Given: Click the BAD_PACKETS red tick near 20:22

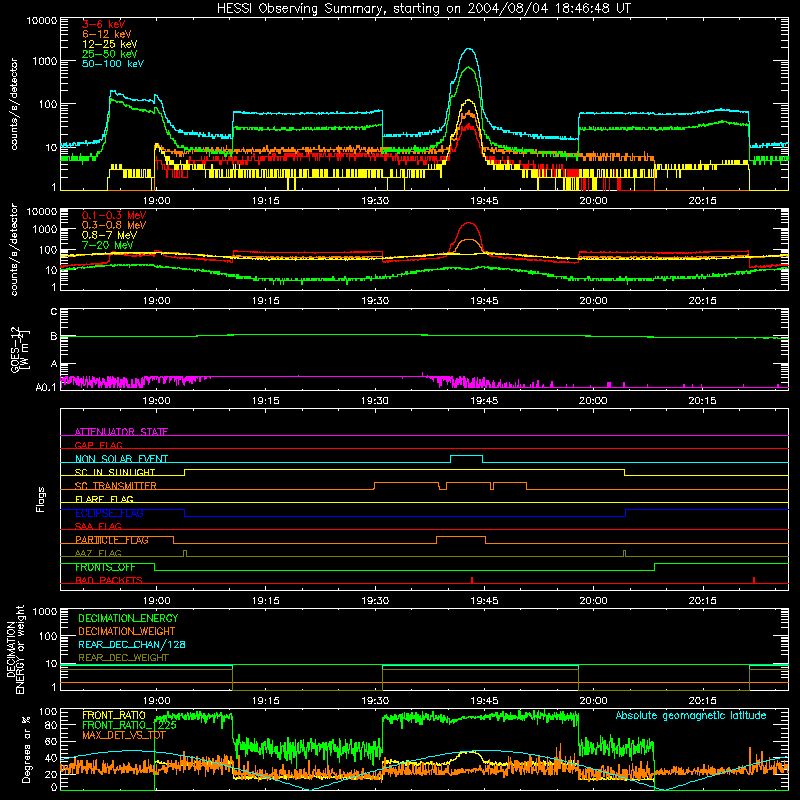Looking at the screenshot, I should 754,580.
